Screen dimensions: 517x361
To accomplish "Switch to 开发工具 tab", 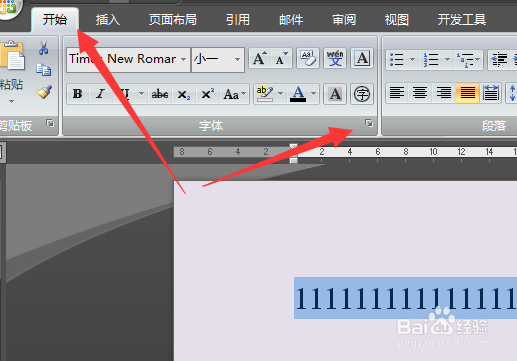I will click(462, 20).
